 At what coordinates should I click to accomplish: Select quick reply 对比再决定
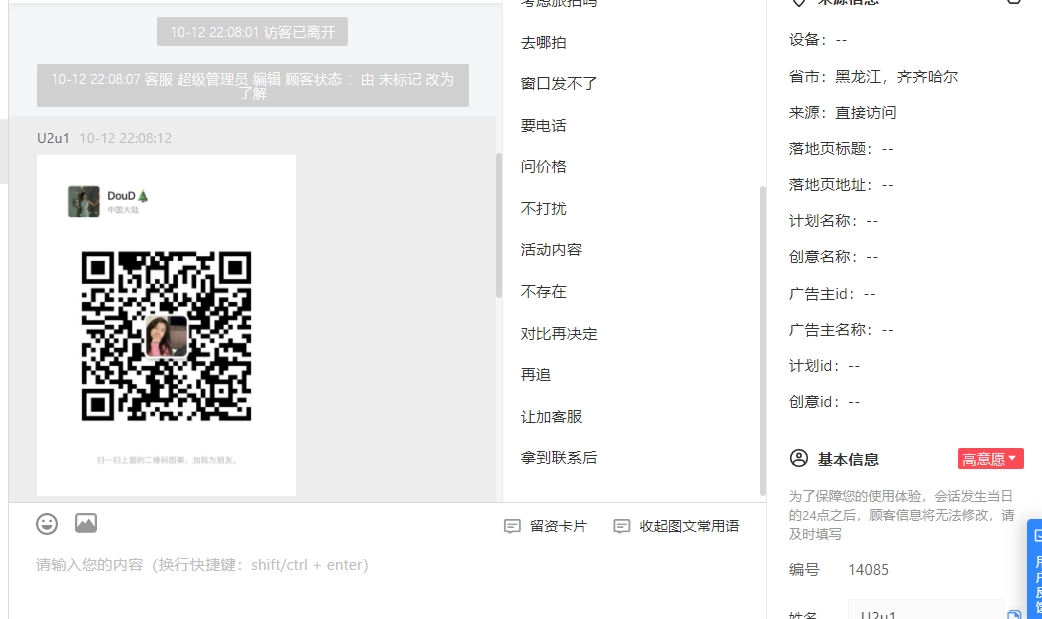click(x=559, y=334)
